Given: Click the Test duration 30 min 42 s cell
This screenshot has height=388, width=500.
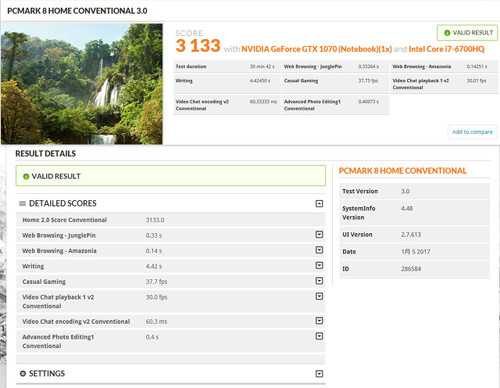Looking at the screenshot, I should pos(227,67).
